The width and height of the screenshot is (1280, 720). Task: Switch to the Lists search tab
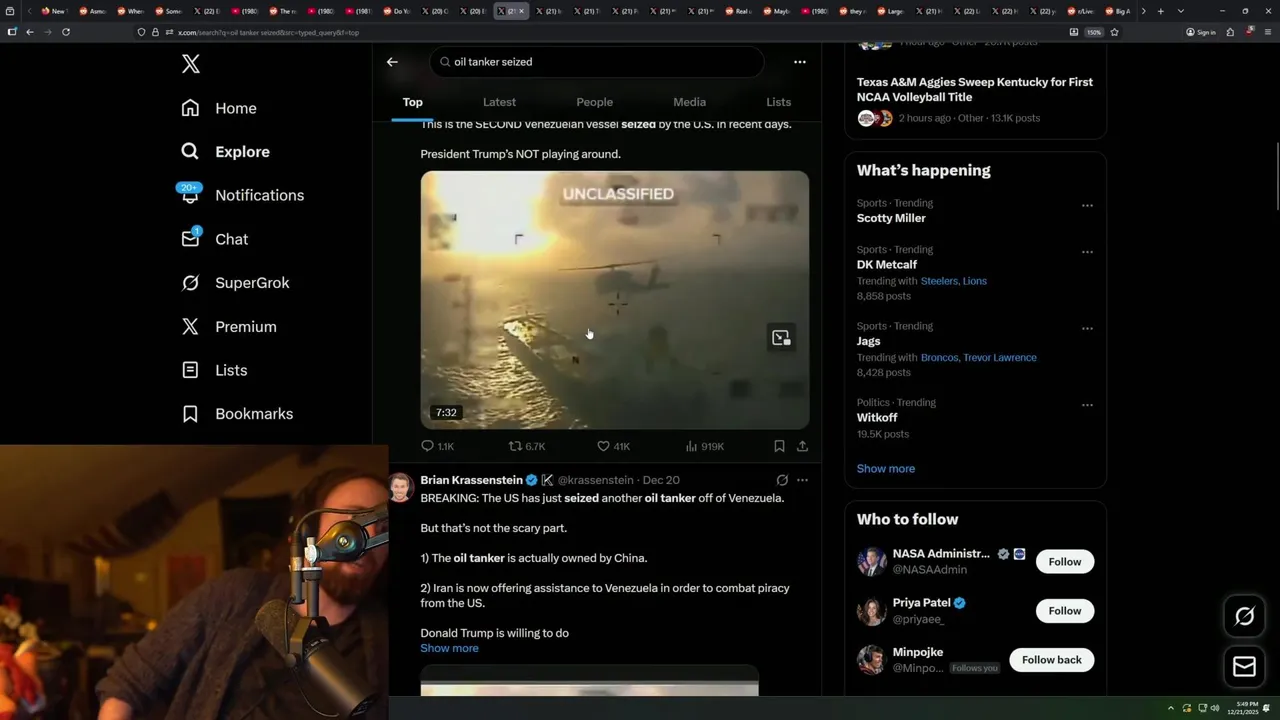[778, 102]
